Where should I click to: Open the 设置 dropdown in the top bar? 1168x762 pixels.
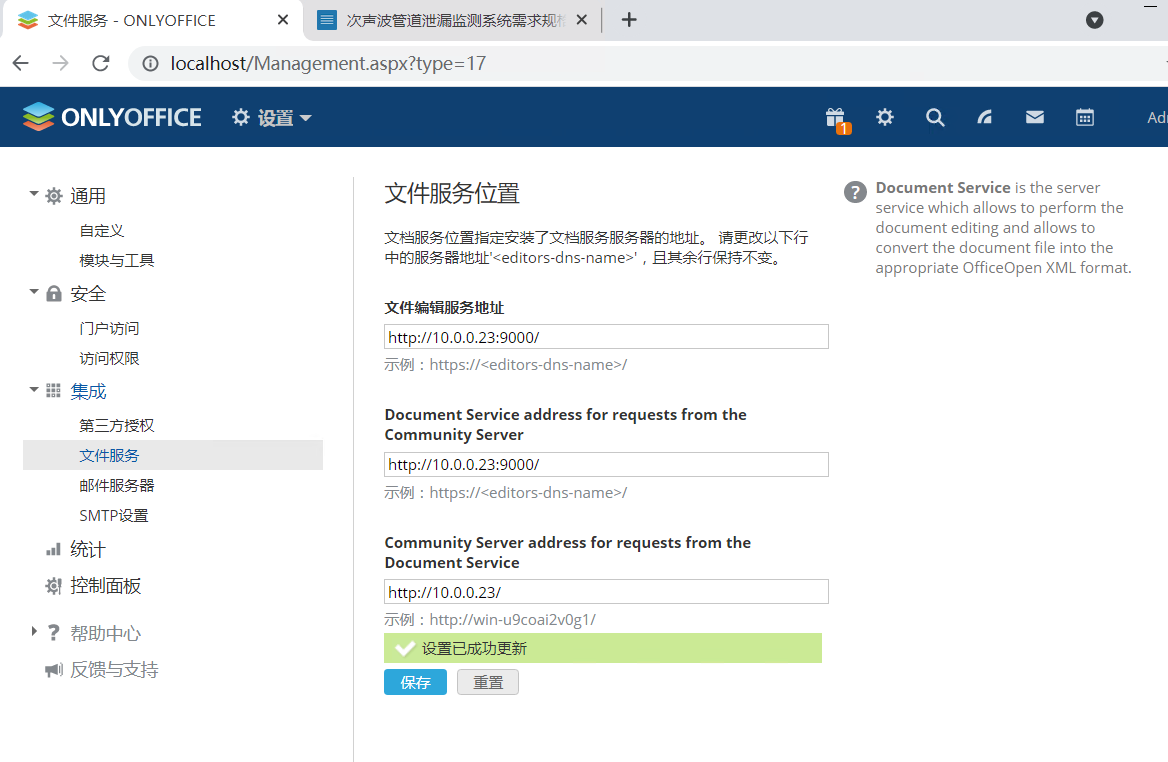point(271,116)
